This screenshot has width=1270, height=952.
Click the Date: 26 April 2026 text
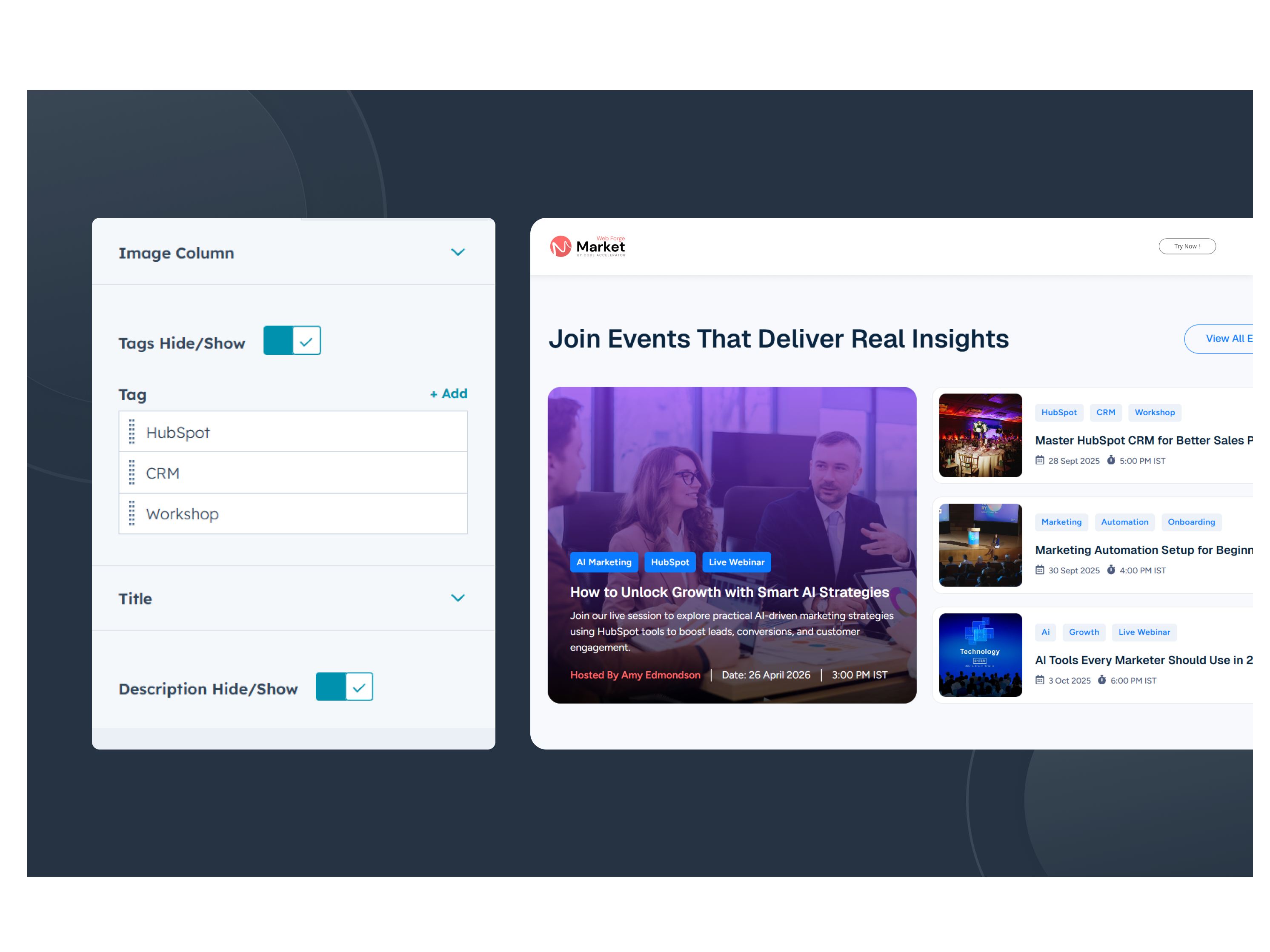766,675
